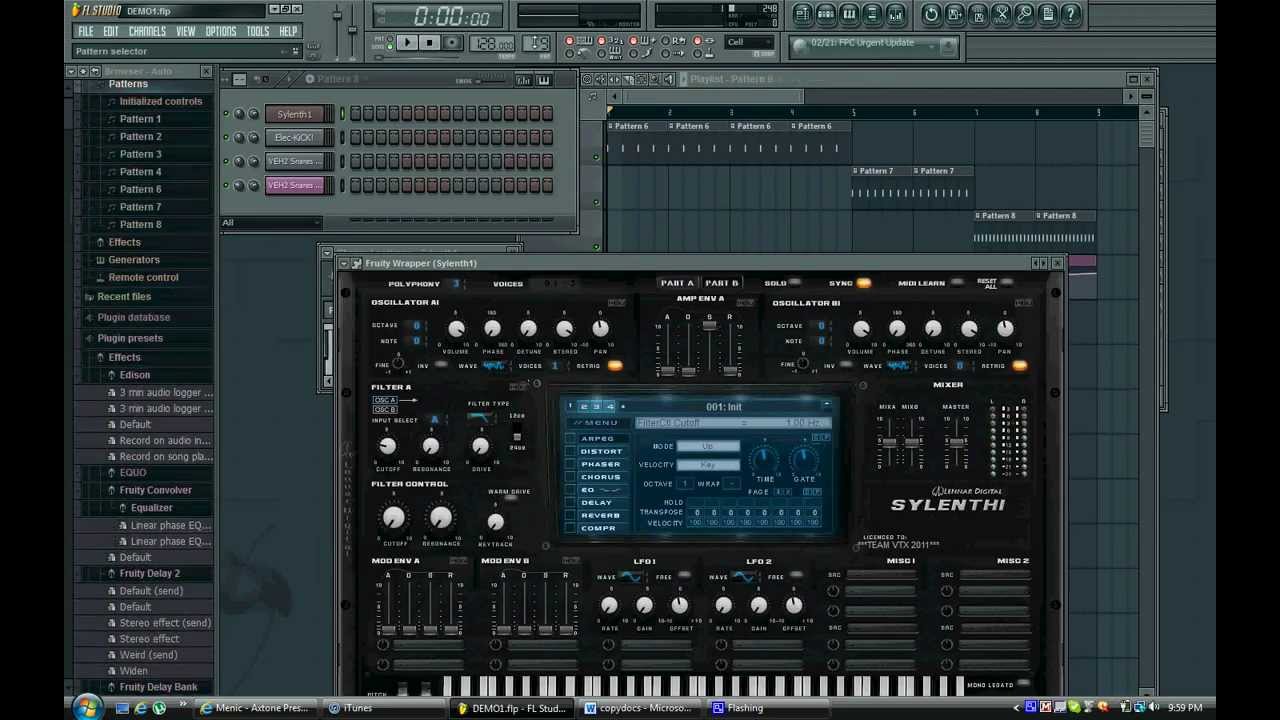Click the undo history icon in toolbar
This screenshot has width=1280, height=720.
pyautogui.click(x=932, y=14)
